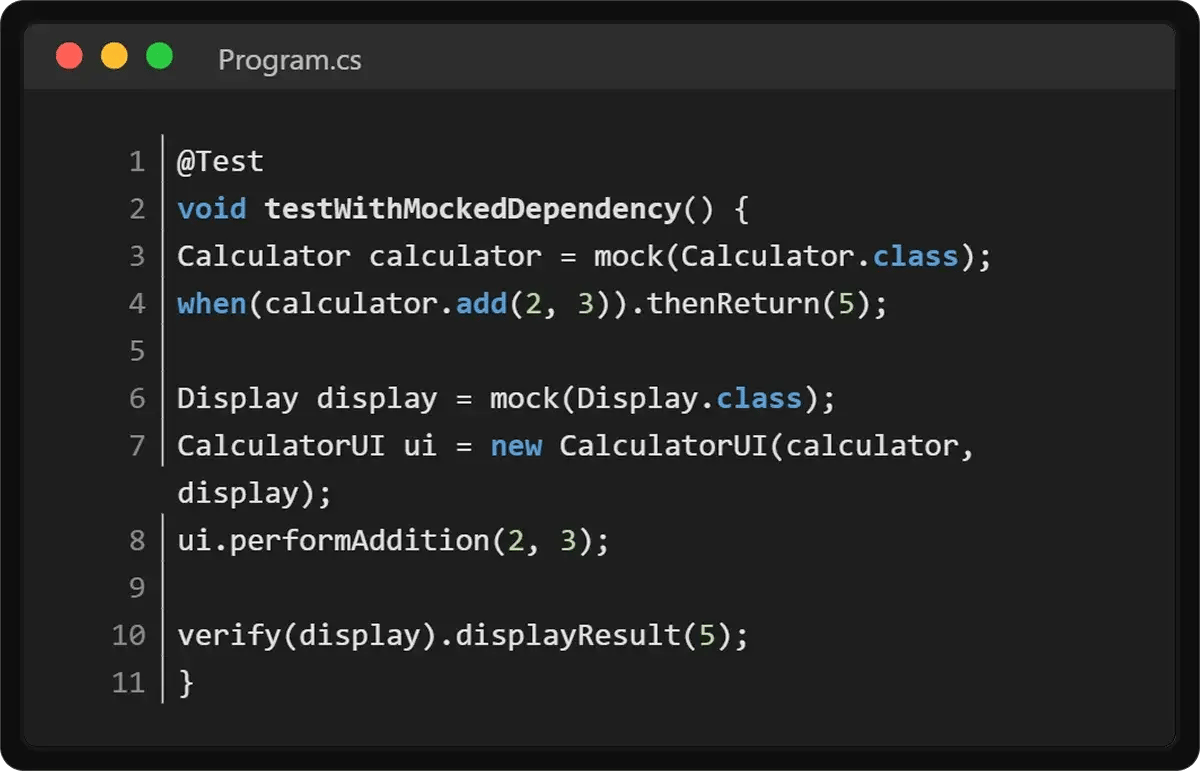Click the void keyword on line 2
The image size is (1200, 771).
click(x=212, y=209)
